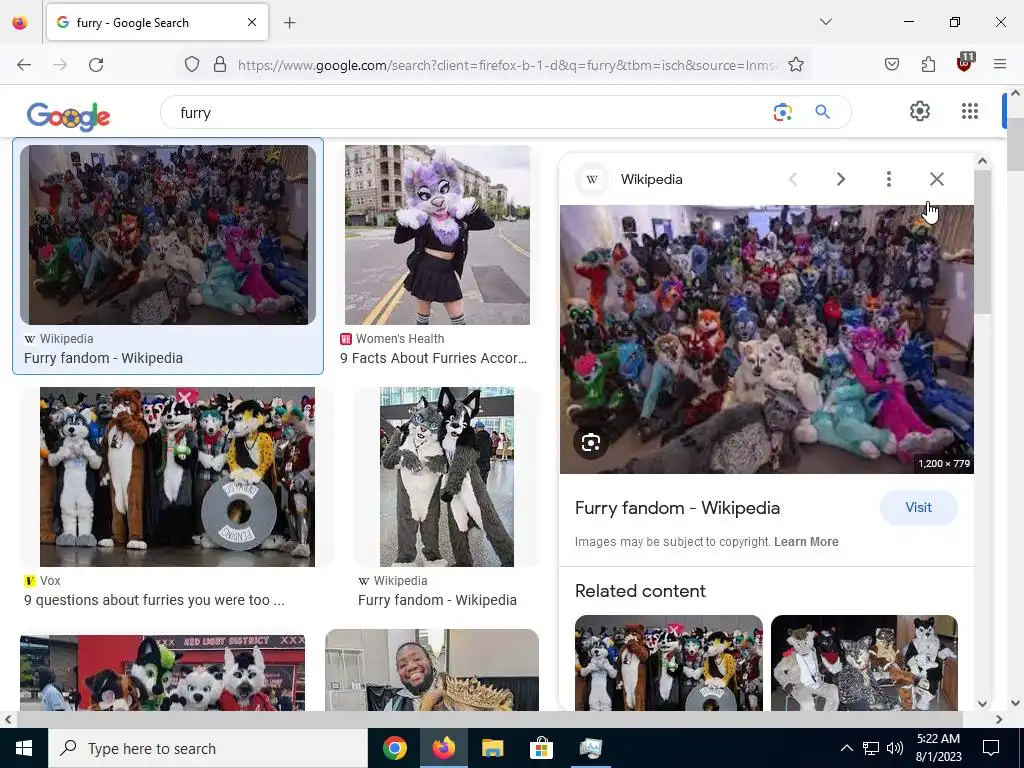The image size is (1024, 768).
Task: Search inside this image with Lens
Action: (590, 443)
